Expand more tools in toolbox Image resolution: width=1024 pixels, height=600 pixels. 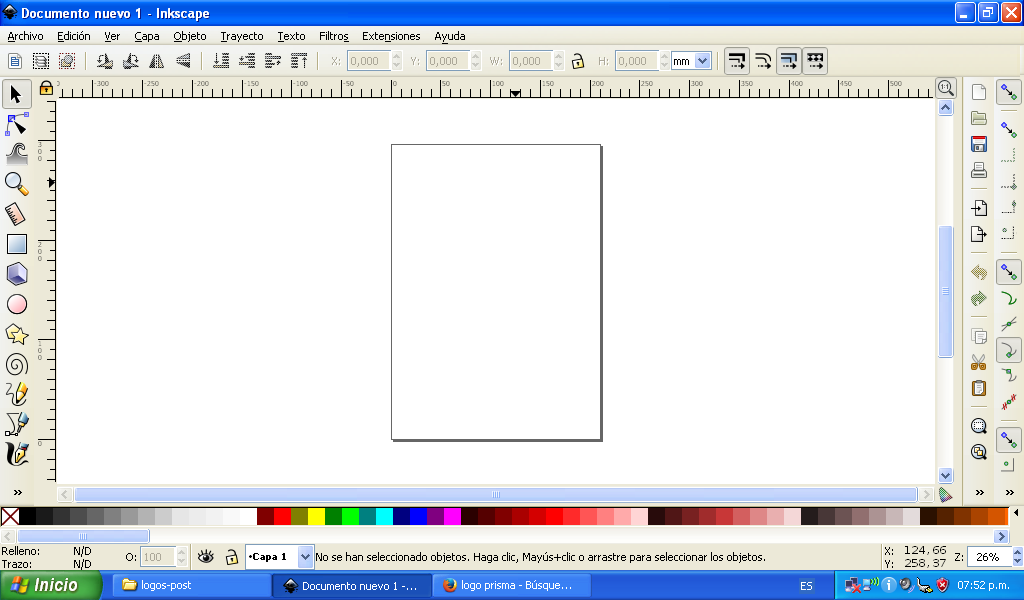(x=18, y=492)
